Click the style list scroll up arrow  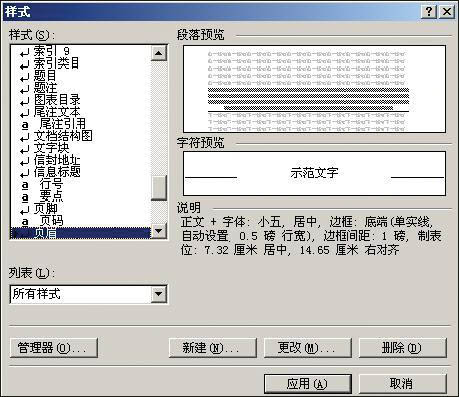point(159,53)
